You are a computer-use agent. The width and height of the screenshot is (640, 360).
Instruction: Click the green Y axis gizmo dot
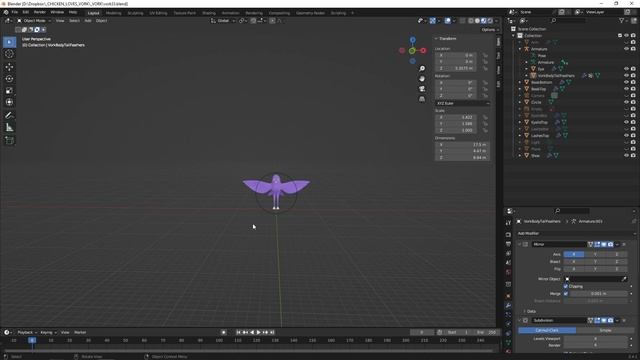[412, 51]
